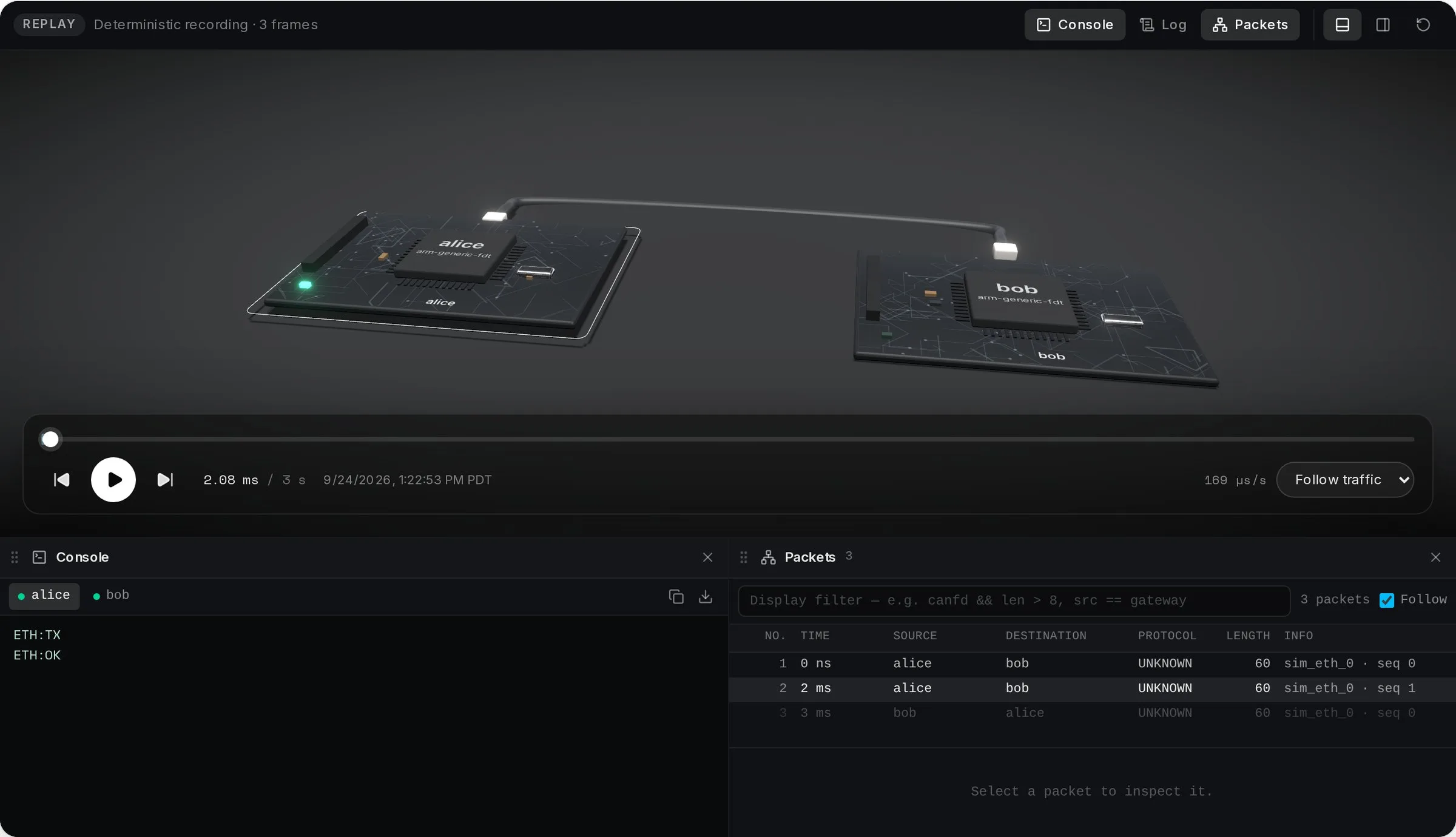Click the ETH:TX console line

[37, 635]
